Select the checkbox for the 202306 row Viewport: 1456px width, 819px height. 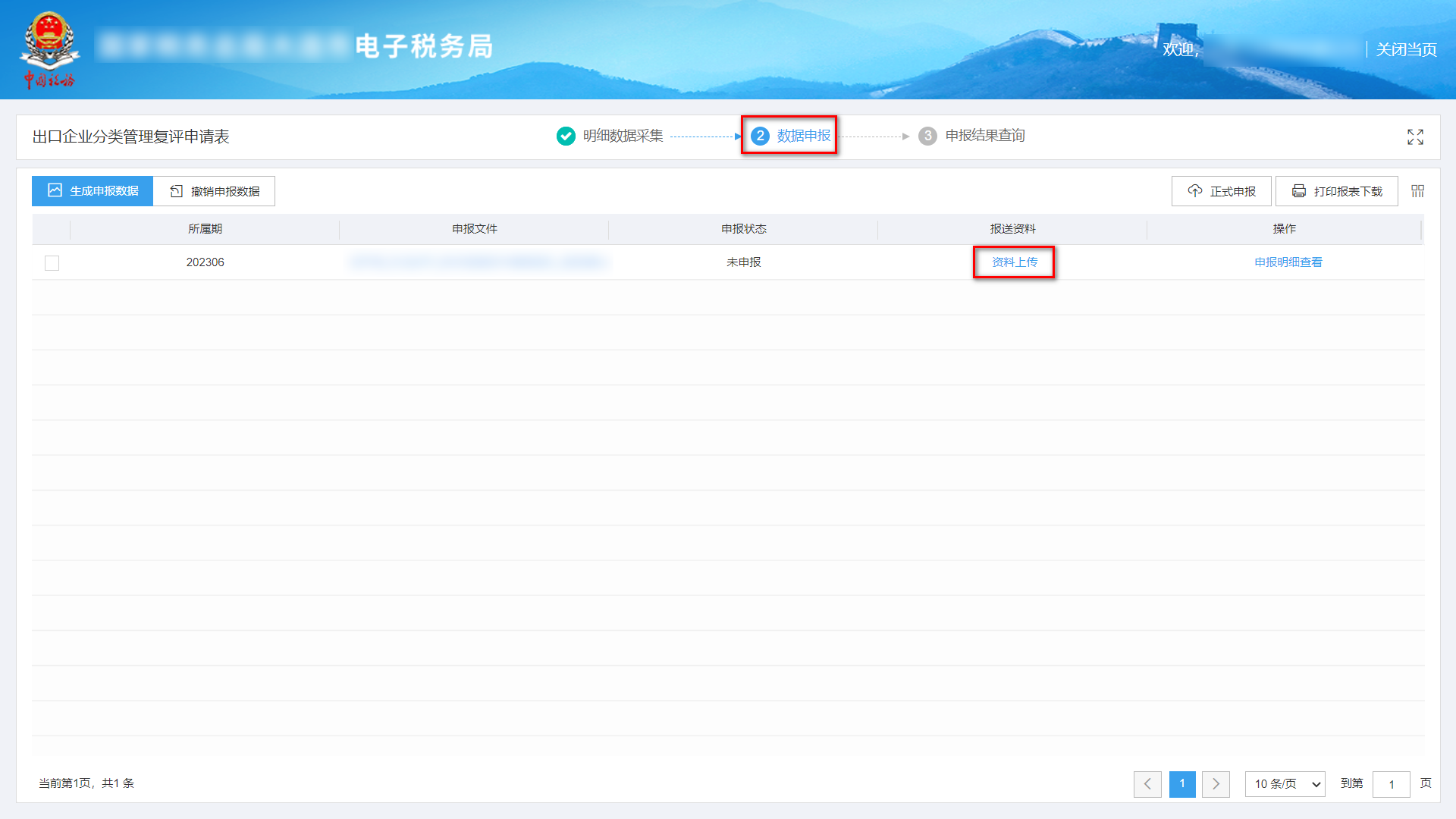point(52,262)
